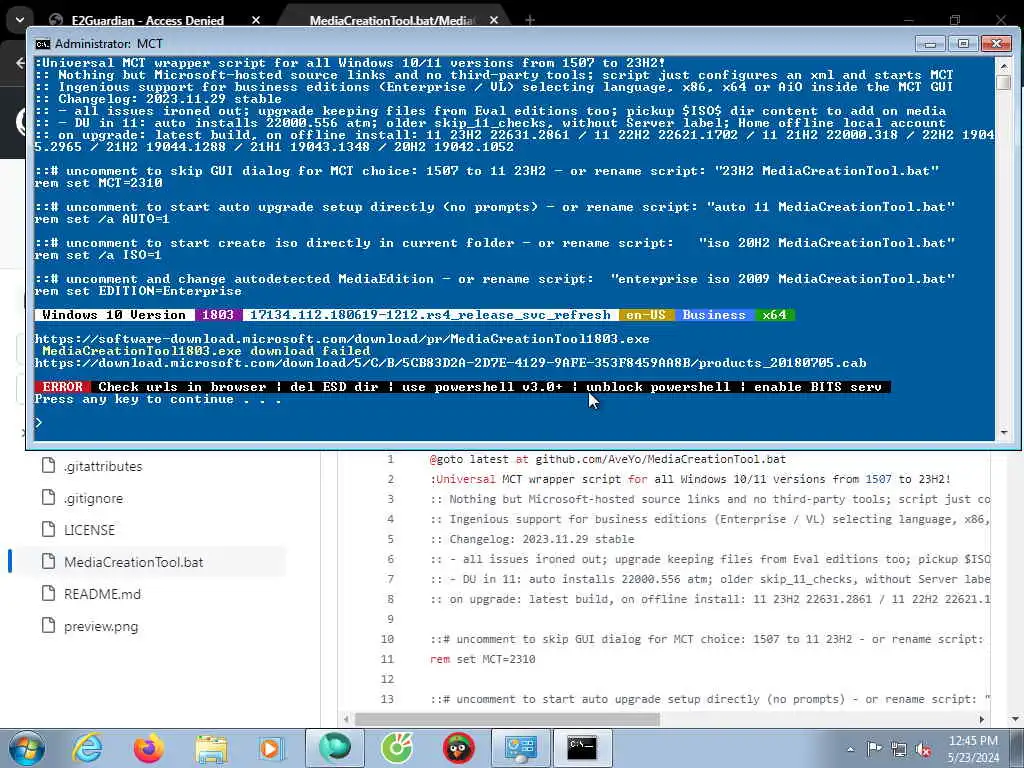Screen dimensions: 1024x768
Task: Maximize the Administrator: MCT window
Action: point(963,44)
